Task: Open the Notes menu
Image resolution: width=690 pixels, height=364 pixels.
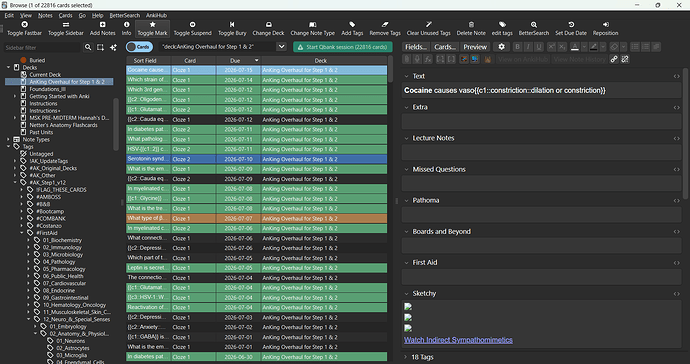Action: 45,15
